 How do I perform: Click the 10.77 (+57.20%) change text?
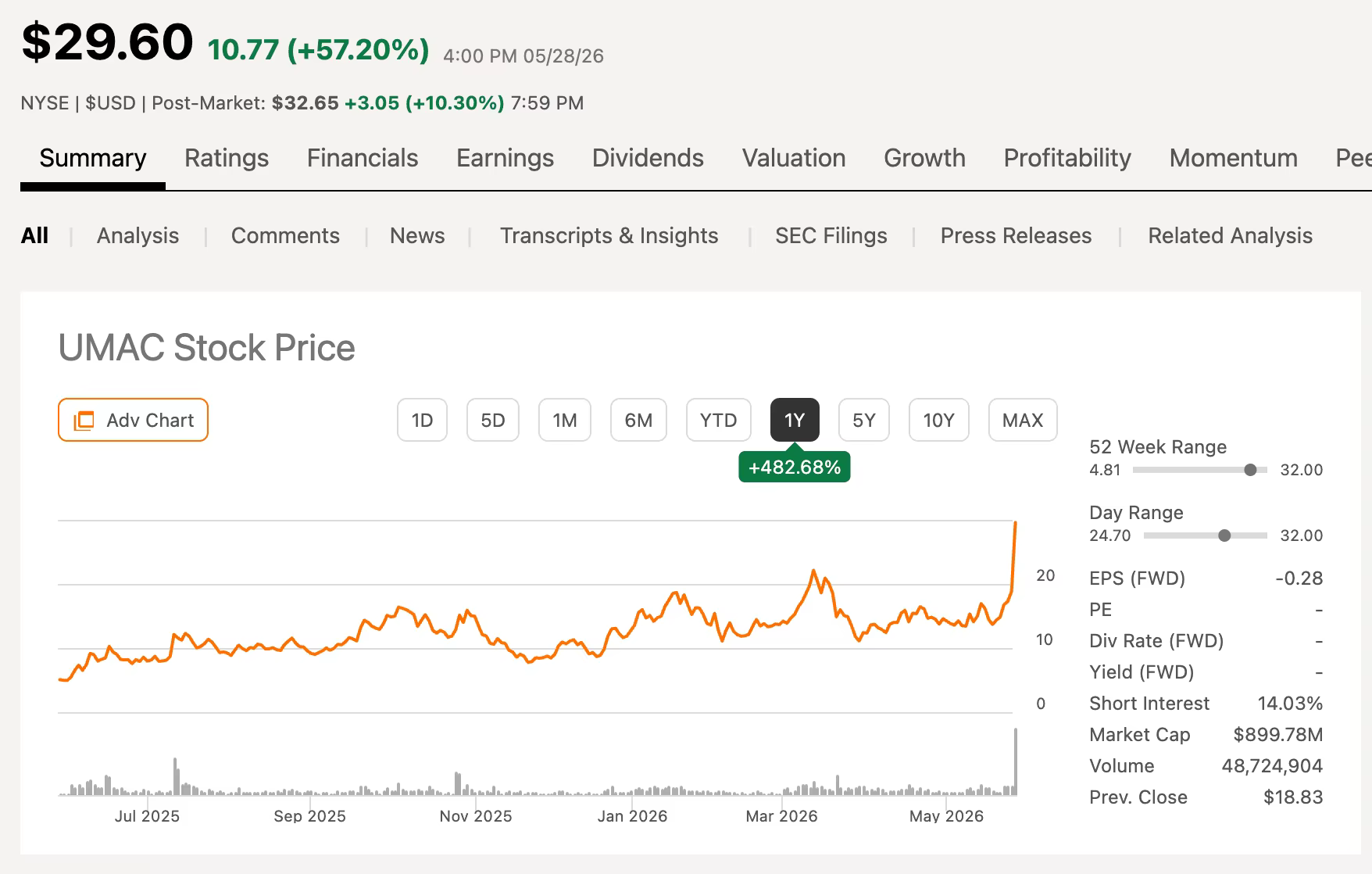[319, 50]
